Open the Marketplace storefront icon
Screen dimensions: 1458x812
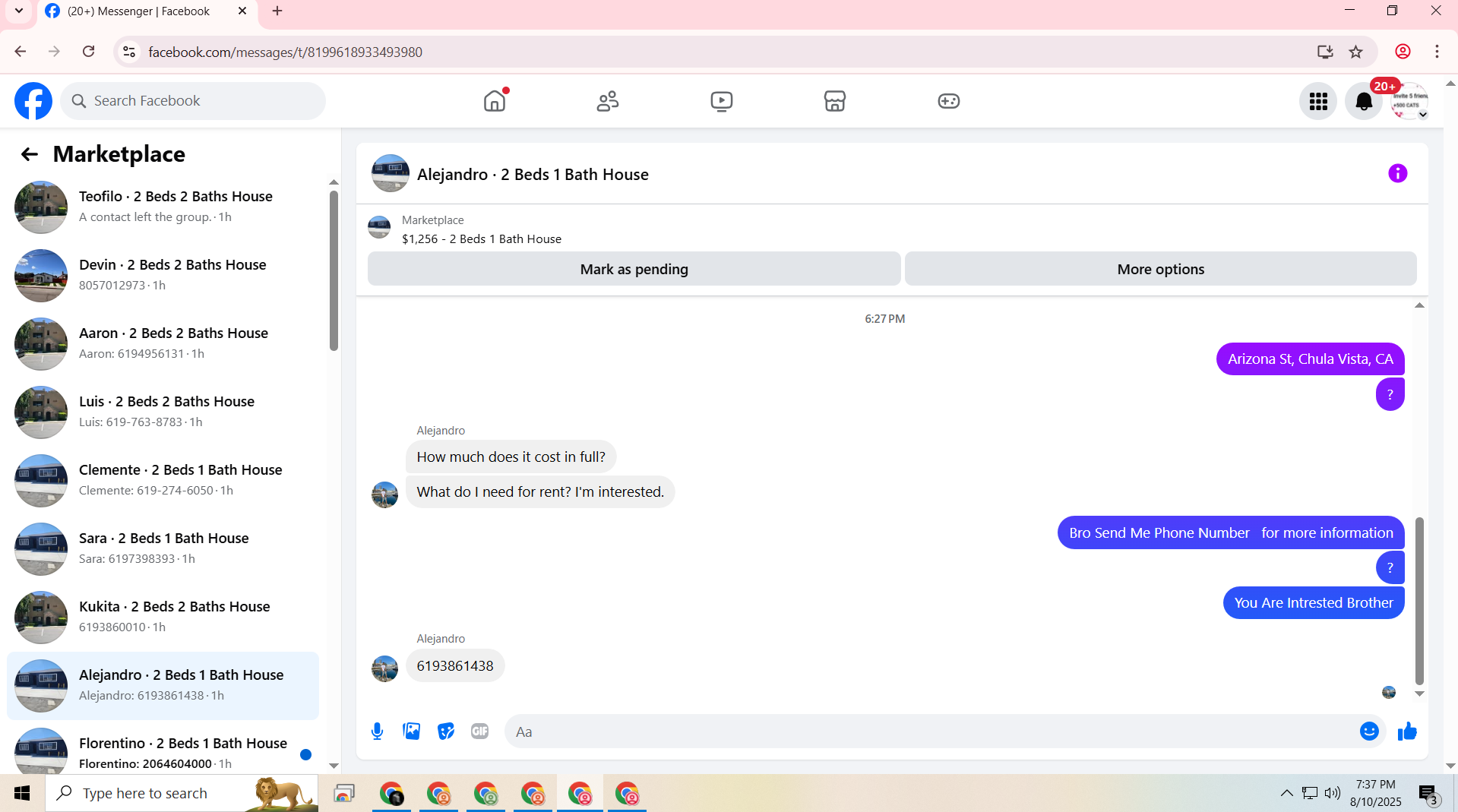pyautogui.click(x=835, y=101)
